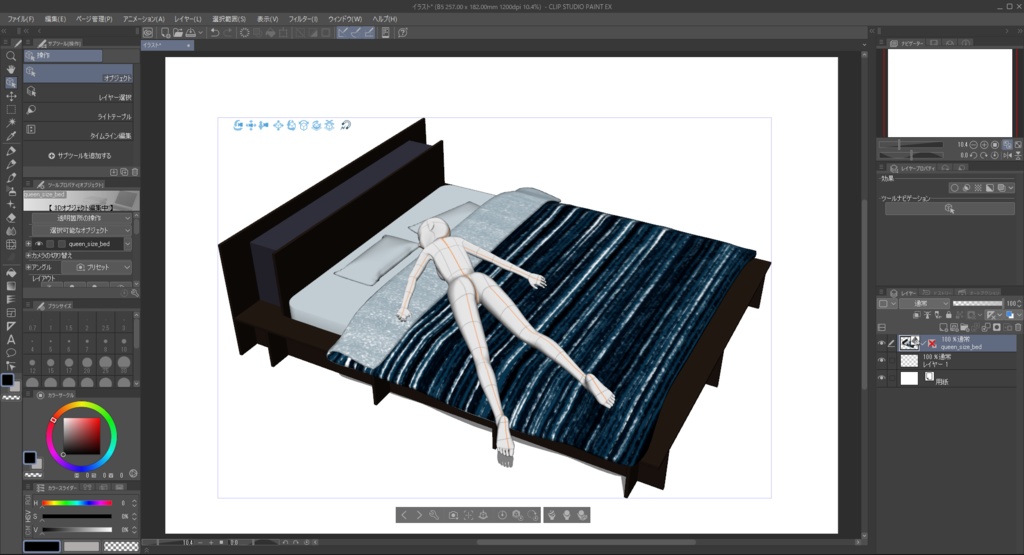Select the Auto select magic wand tool

[x=11, y=123]
